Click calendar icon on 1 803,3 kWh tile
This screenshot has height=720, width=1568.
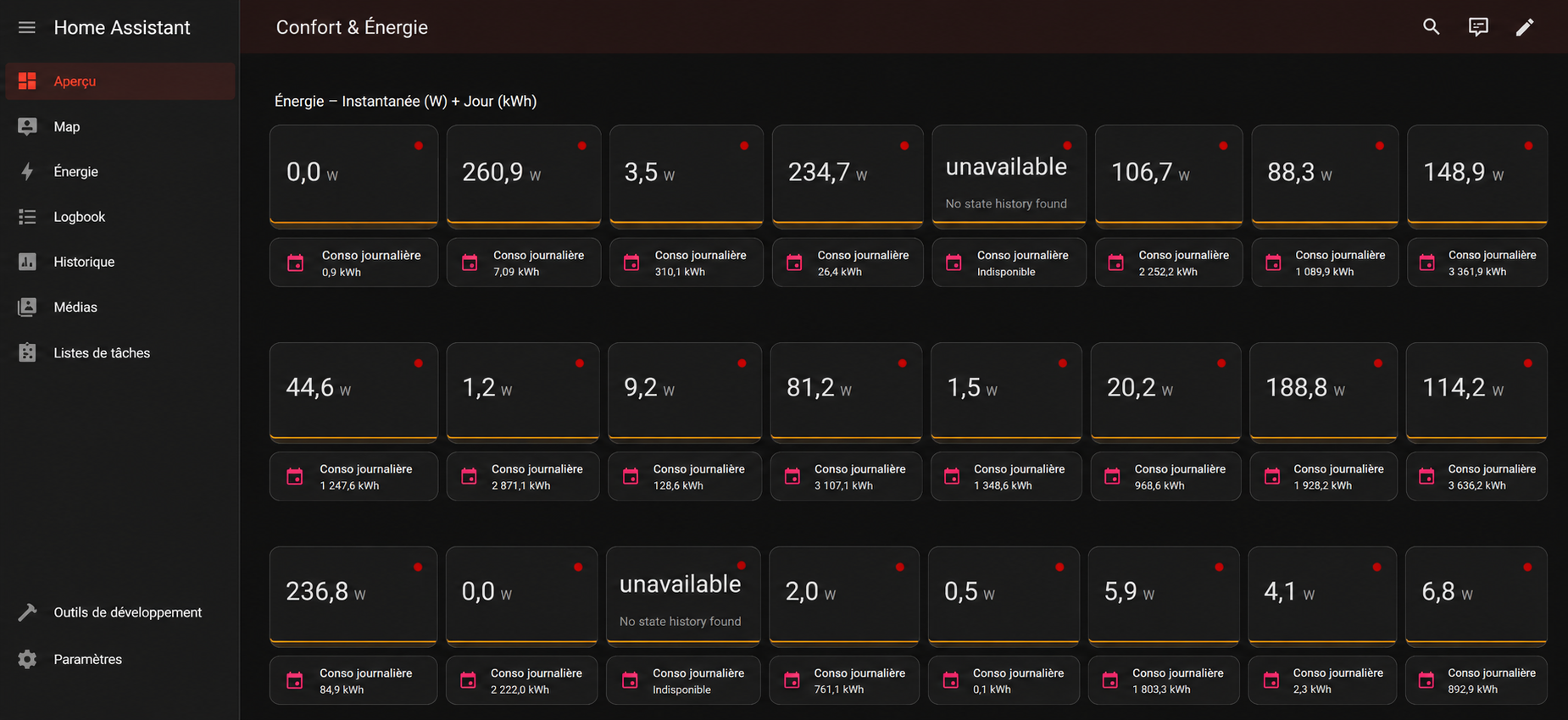pyautogui.click(x=1109, y=680)
